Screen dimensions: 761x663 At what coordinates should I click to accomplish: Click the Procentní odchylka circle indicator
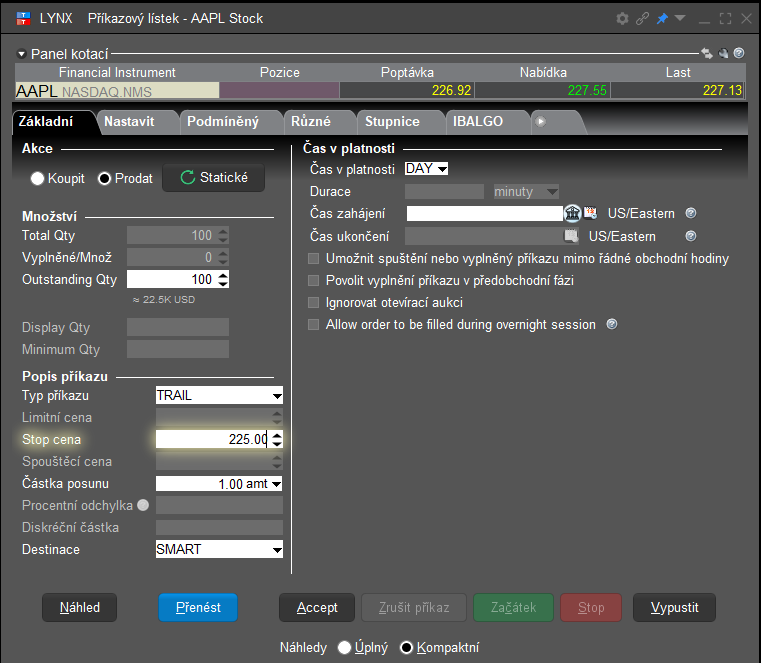(143, 505)
